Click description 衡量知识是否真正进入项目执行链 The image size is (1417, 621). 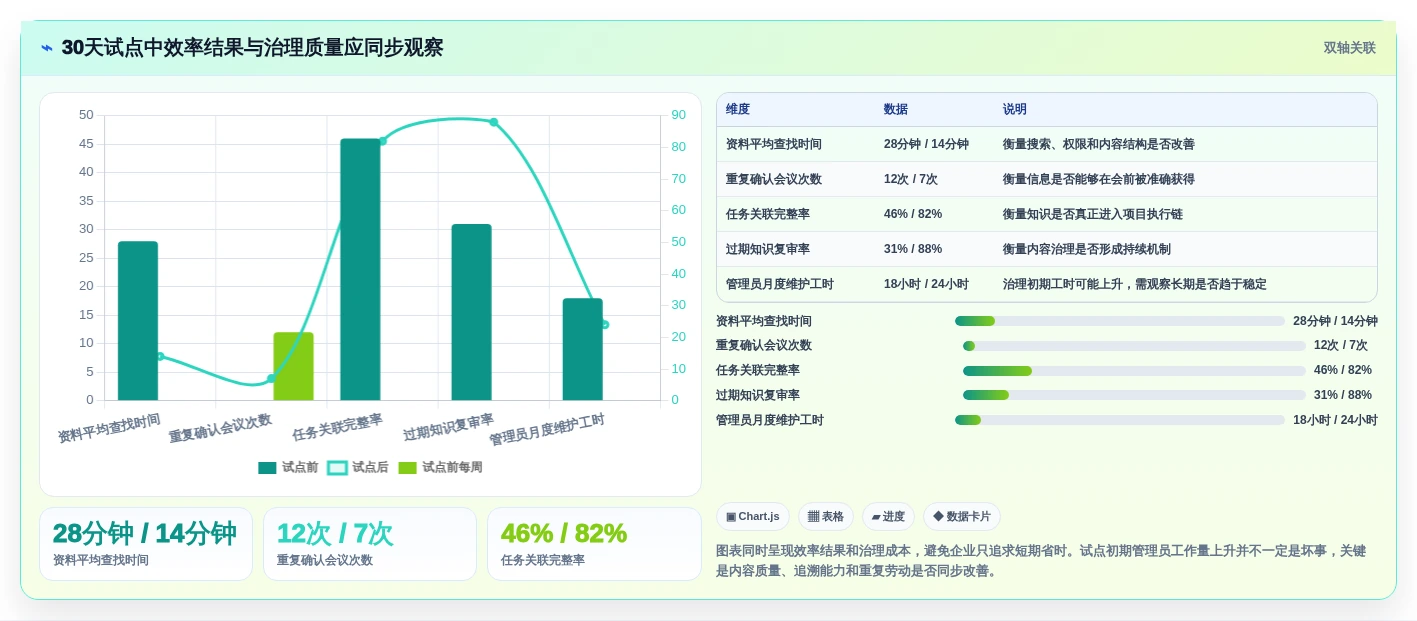[1093, 214]
